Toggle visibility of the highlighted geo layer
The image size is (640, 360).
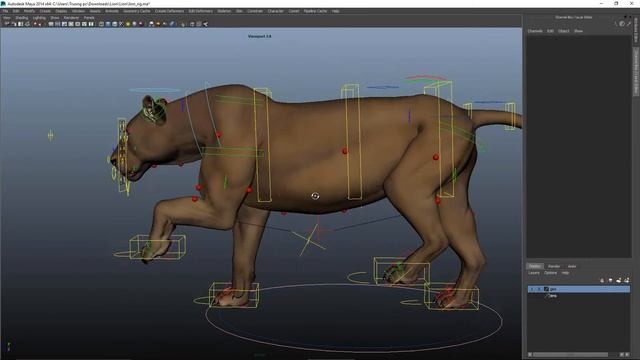coord(532,289)
